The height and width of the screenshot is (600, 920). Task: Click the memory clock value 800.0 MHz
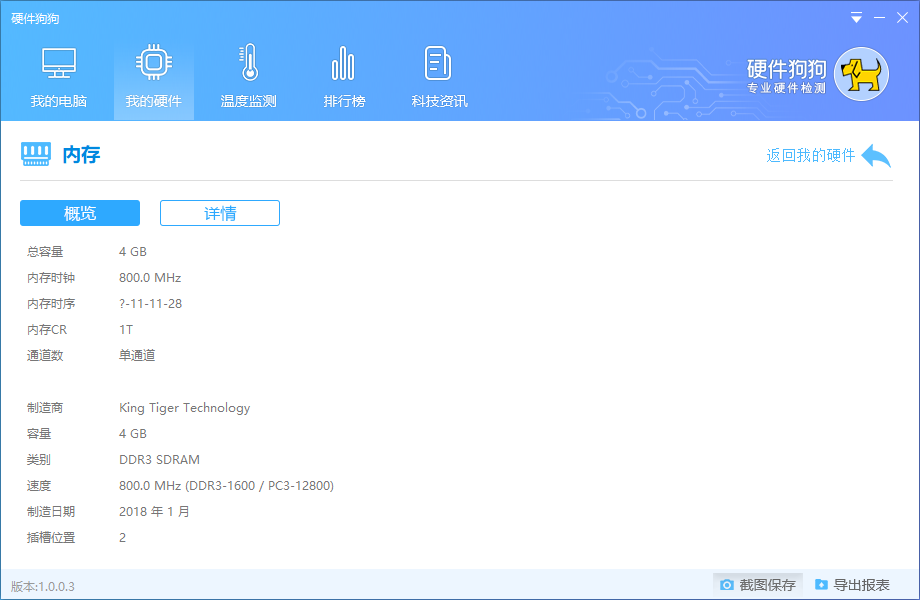point(150,277)
